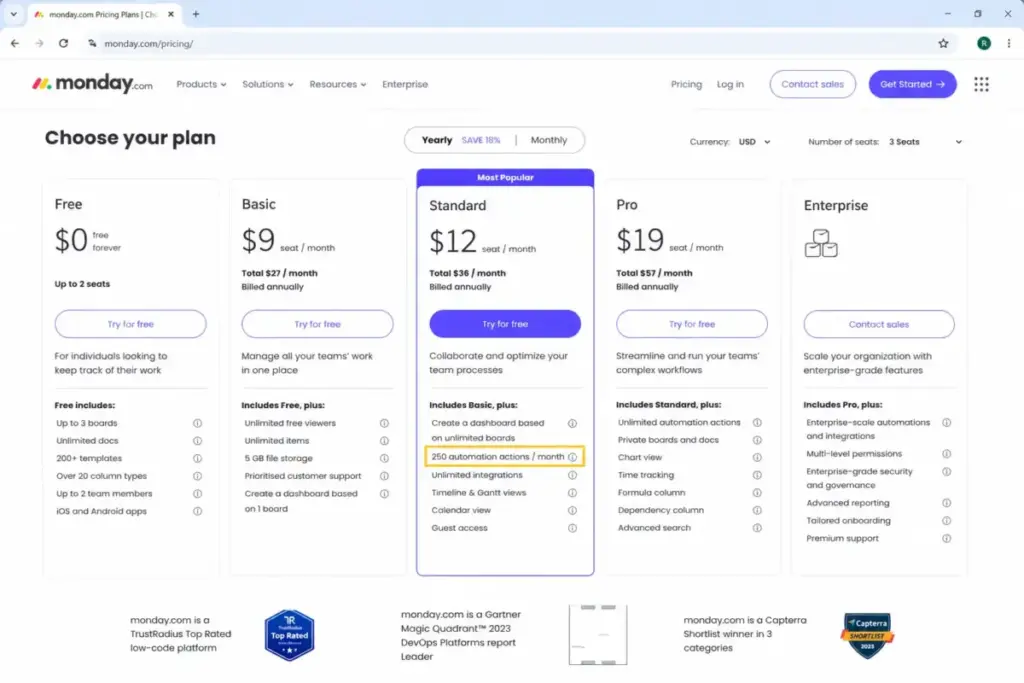Click Log in
This screenshot has height=683, width=1024.
point(730,84)
